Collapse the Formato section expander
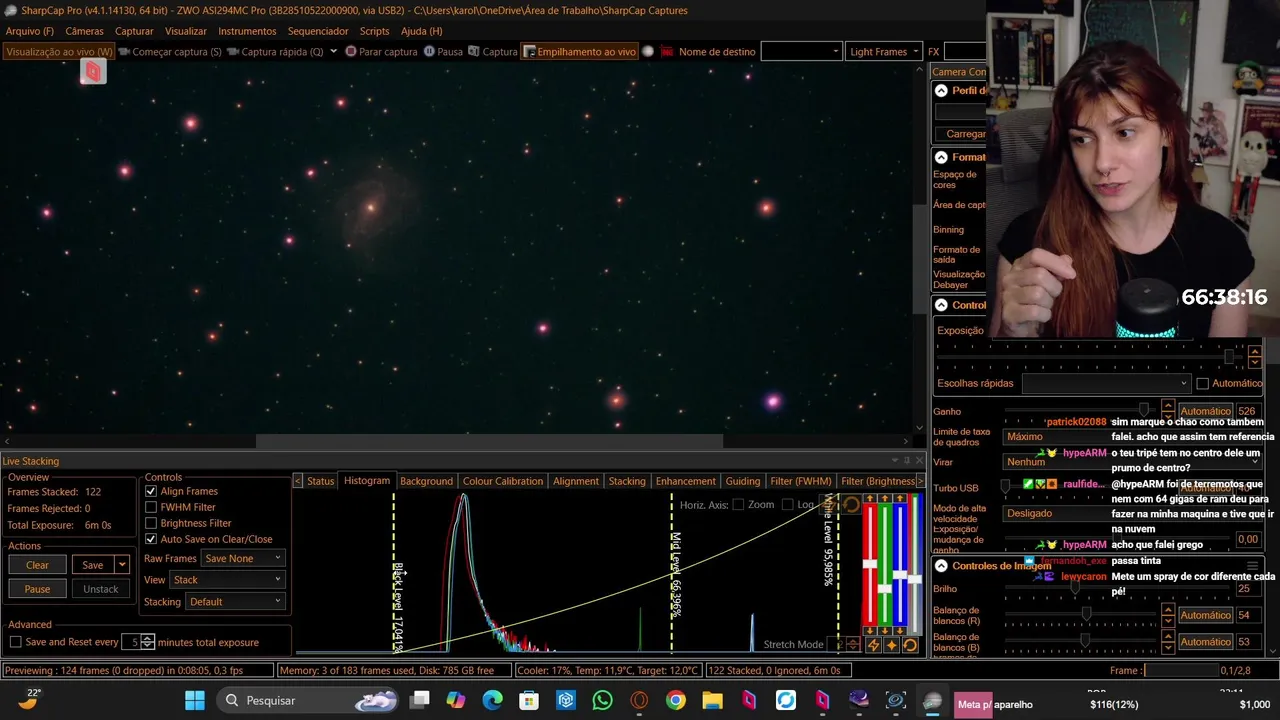 [941, 158]
